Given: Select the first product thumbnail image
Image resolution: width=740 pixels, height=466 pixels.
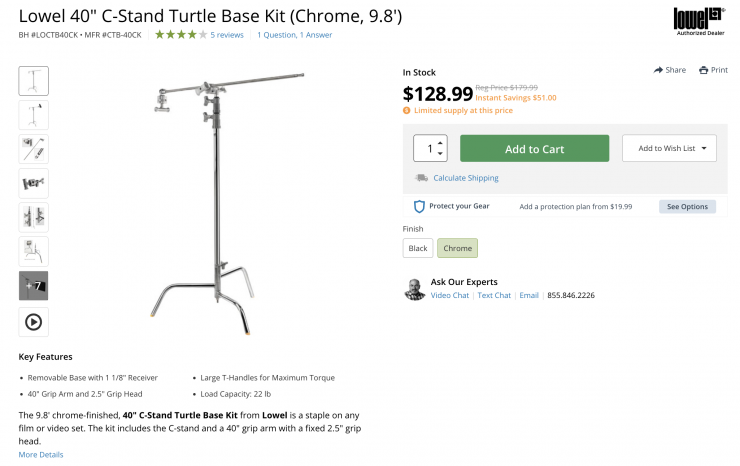Looking at the screenshot, I should point(33,81).
